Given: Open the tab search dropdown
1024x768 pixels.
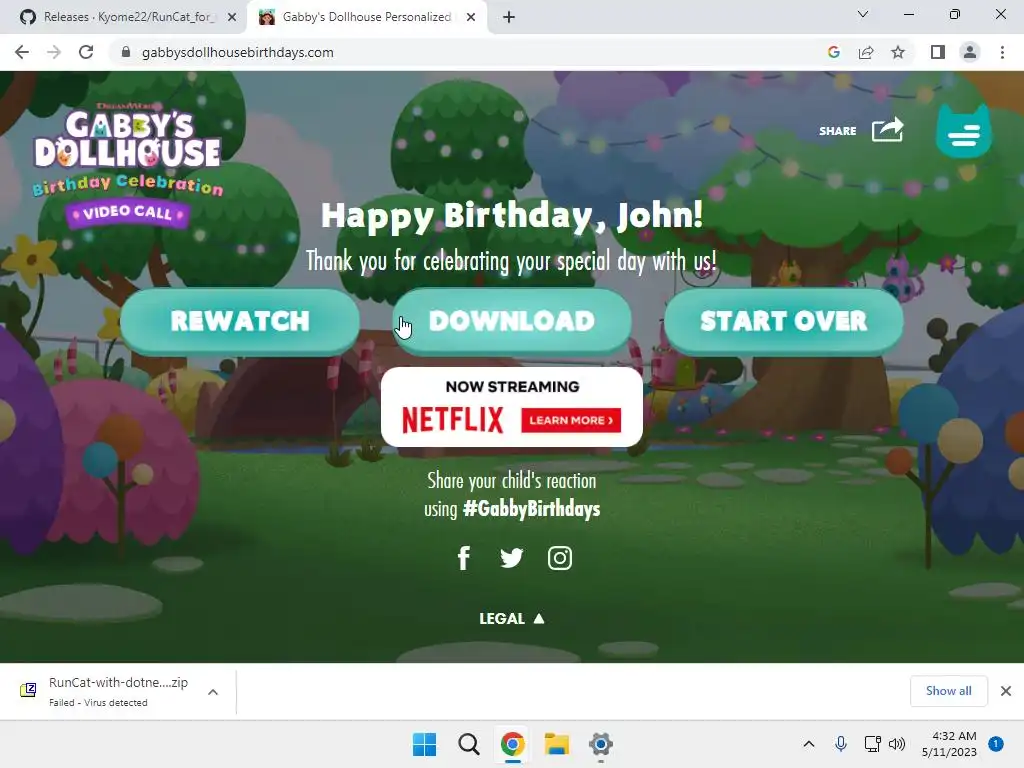Looking at the screenshot, I should (x=863, y=14).
